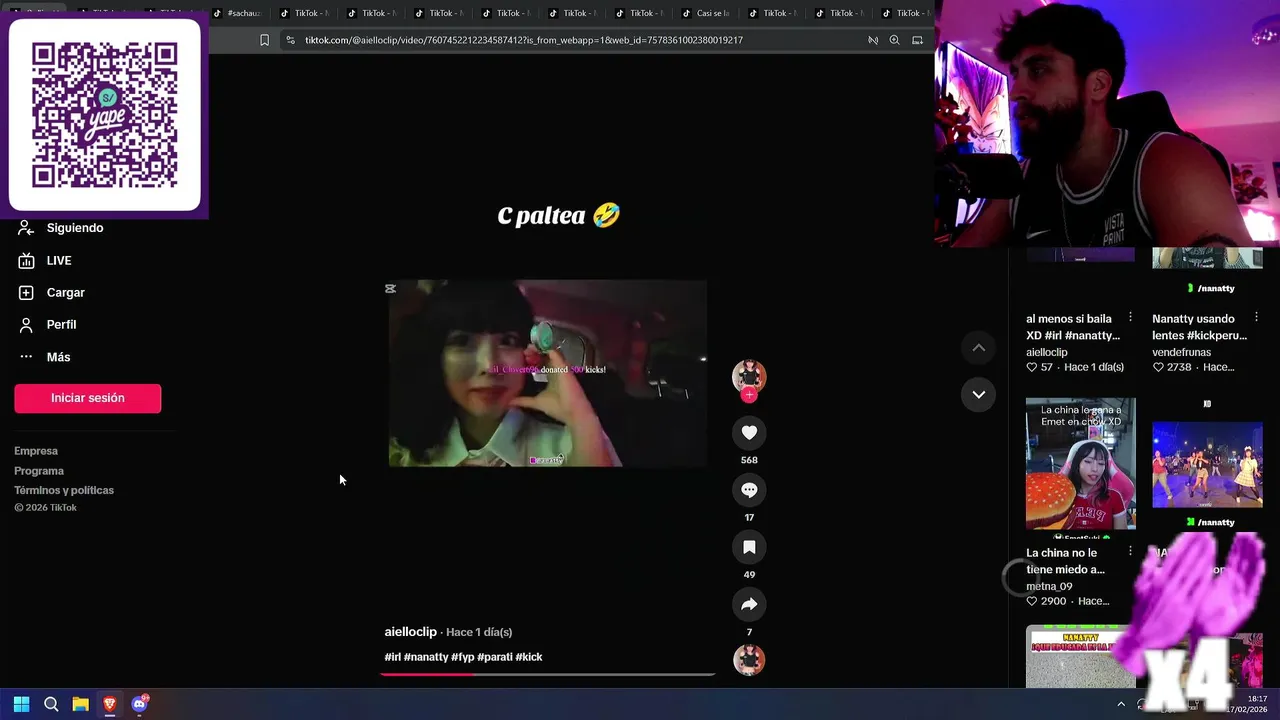Open the dancers on stage video thumbnail
1280x720 pixels.
[1207, 463]
